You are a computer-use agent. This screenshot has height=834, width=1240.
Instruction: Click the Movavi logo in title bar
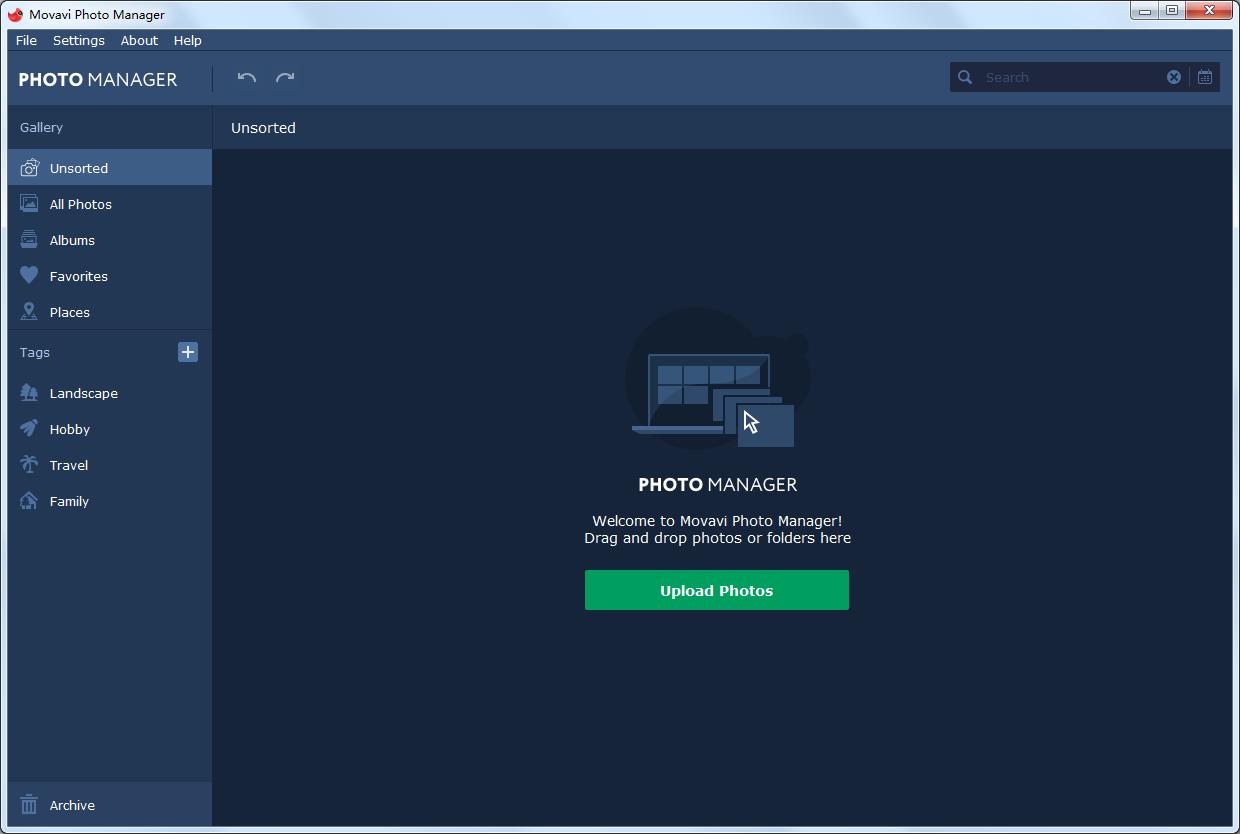tap(16, 14)
